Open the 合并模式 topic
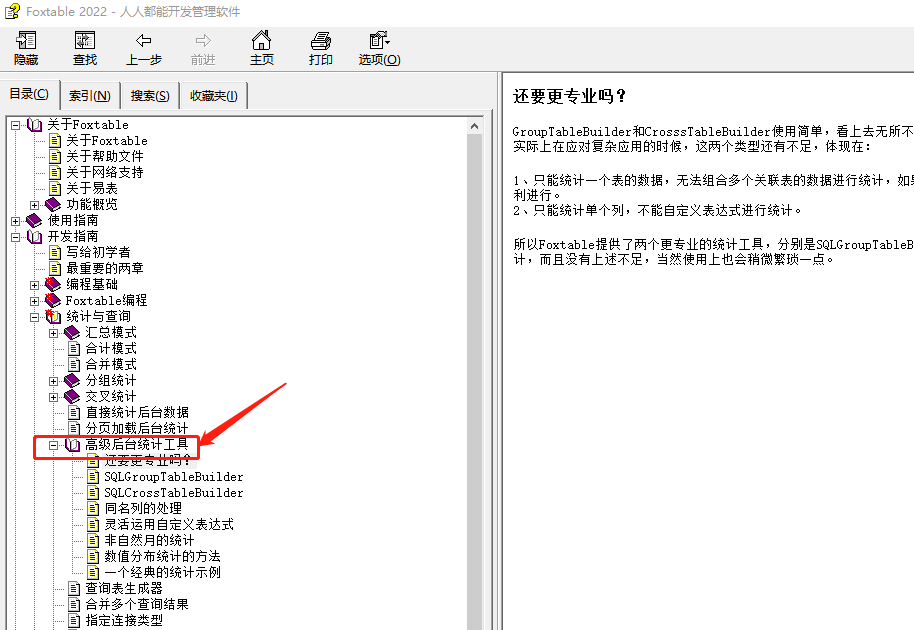 coord(111,364)
